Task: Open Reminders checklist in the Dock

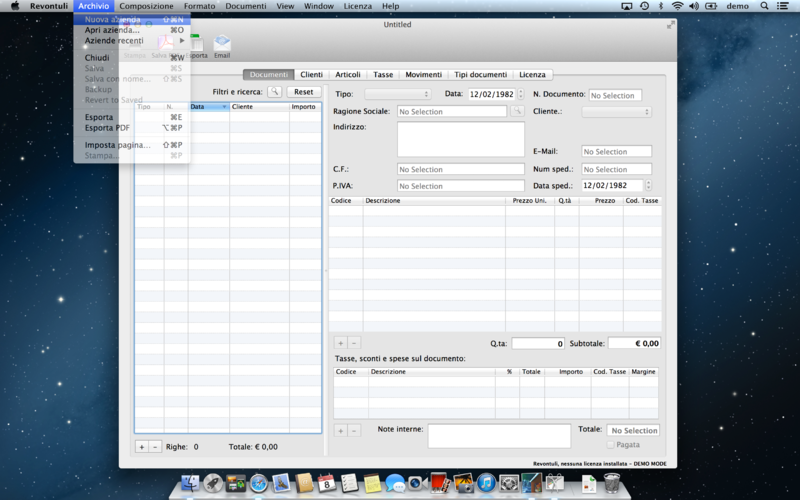Action: (349, 482)
